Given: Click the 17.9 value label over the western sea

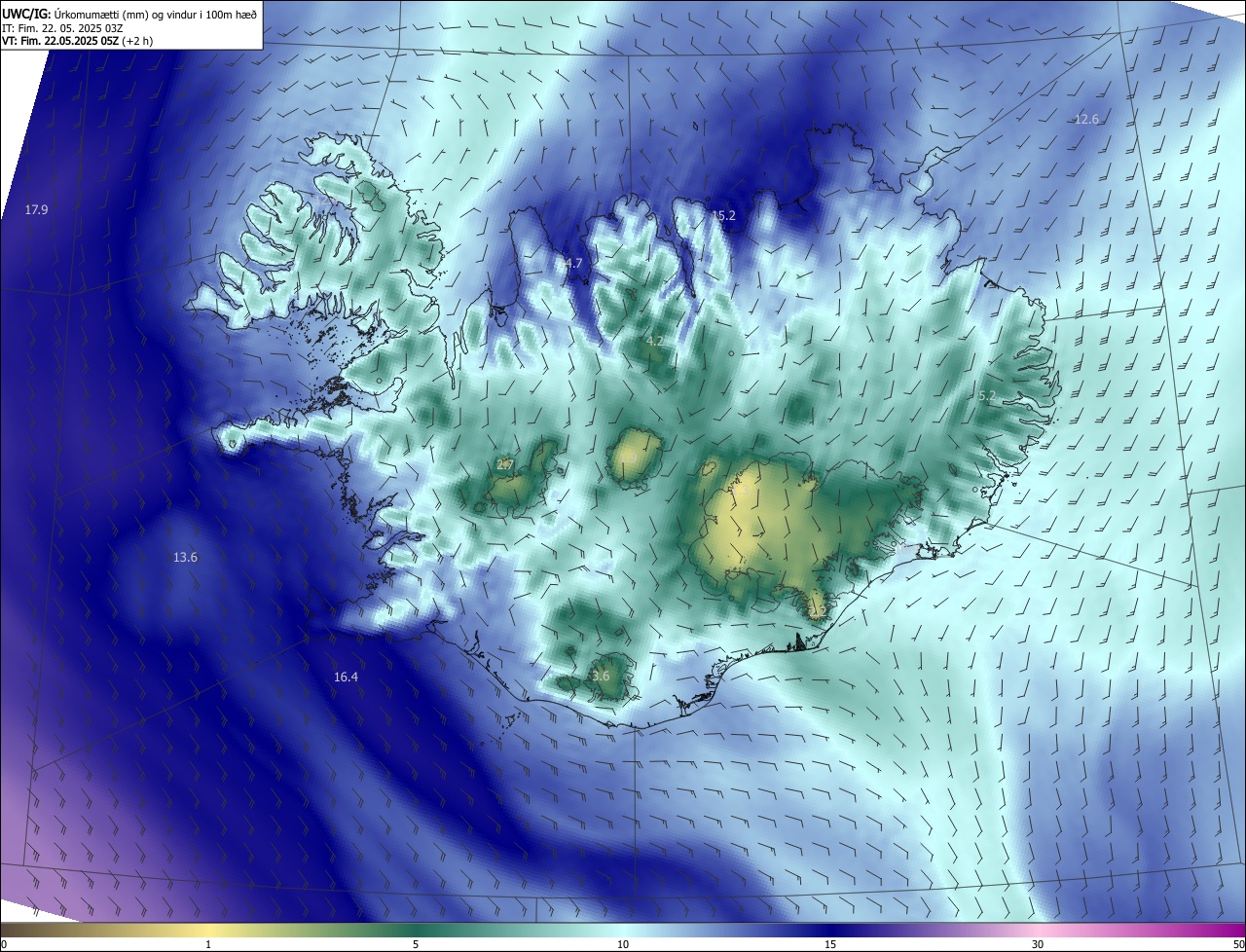Looking at the screenshot, I should tap(37, 209).
